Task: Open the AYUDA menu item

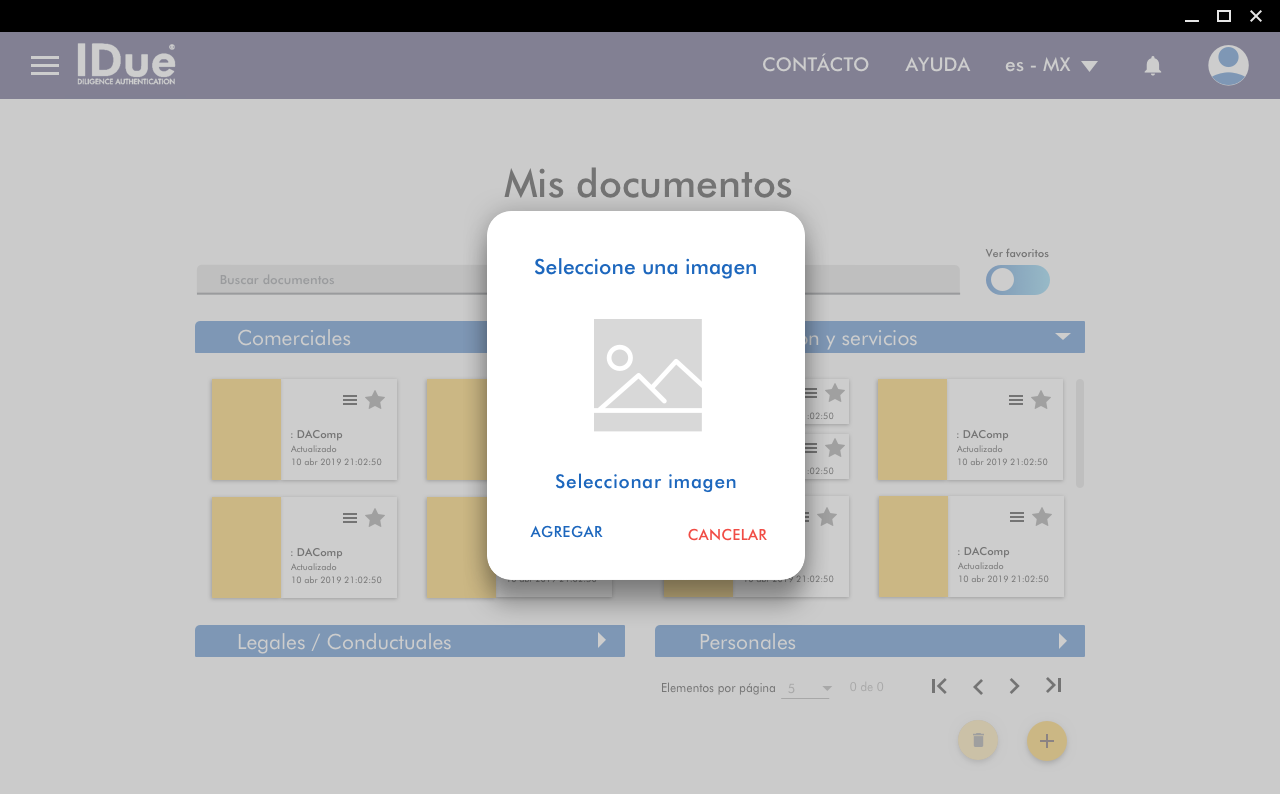Action: tap(937, 65)
